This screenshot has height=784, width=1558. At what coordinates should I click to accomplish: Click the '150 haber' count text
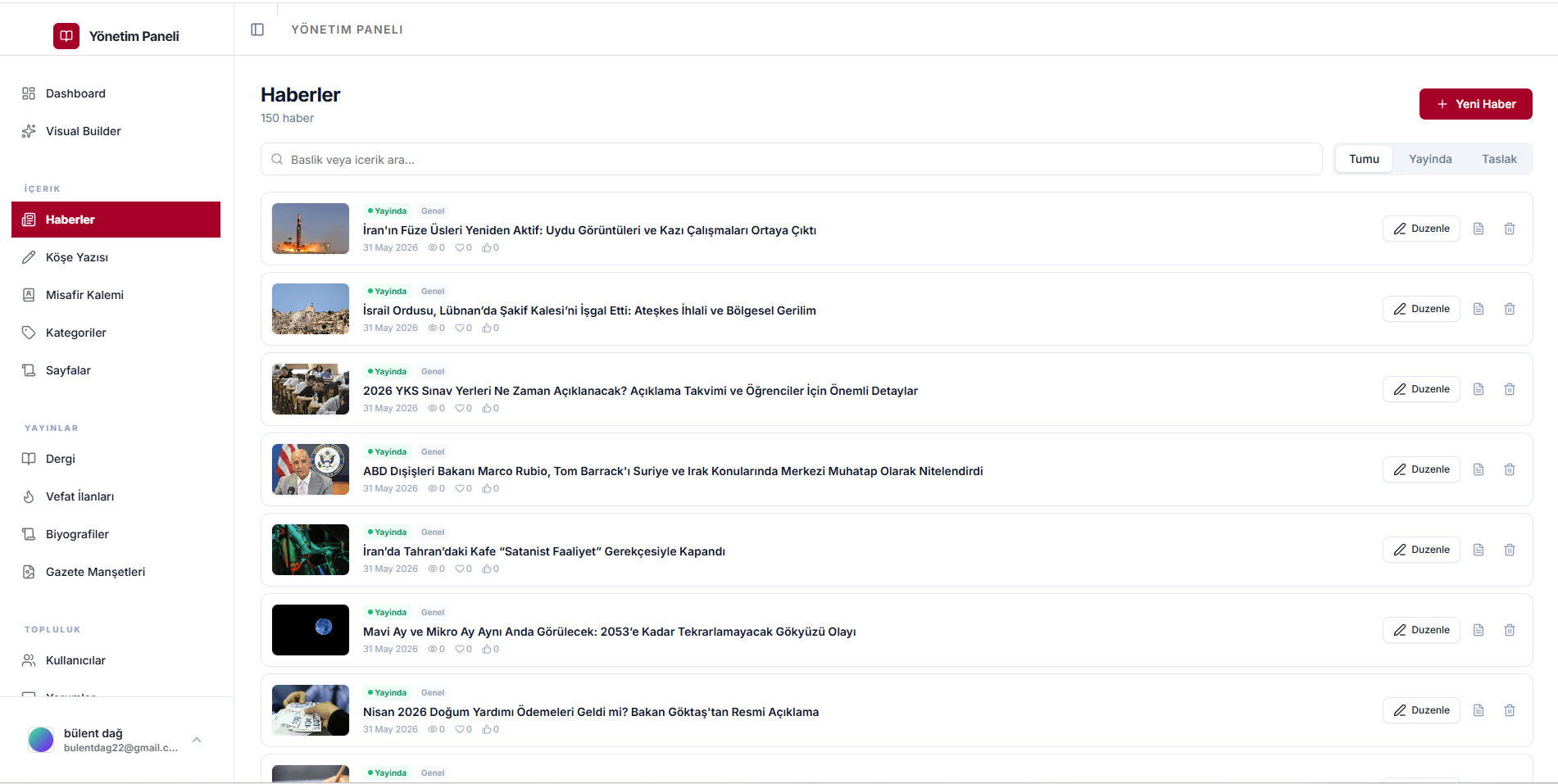[287, 118]
